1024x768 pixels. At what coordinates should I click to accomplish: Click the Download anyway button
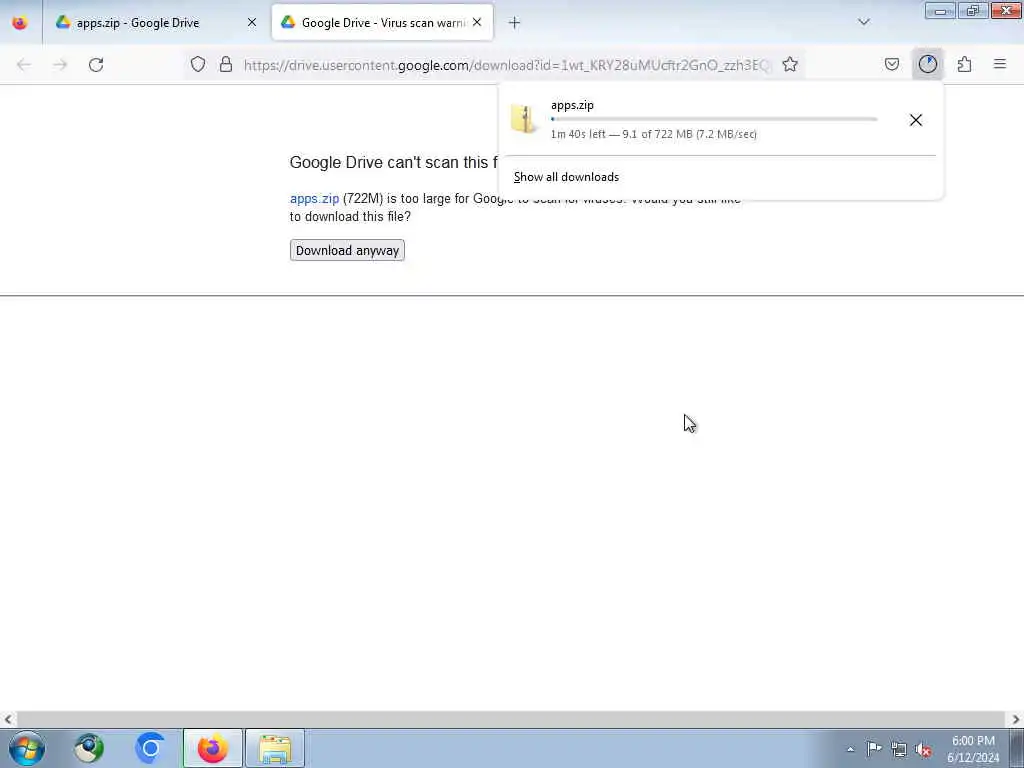pyautogui.click(x=347, y=251)
